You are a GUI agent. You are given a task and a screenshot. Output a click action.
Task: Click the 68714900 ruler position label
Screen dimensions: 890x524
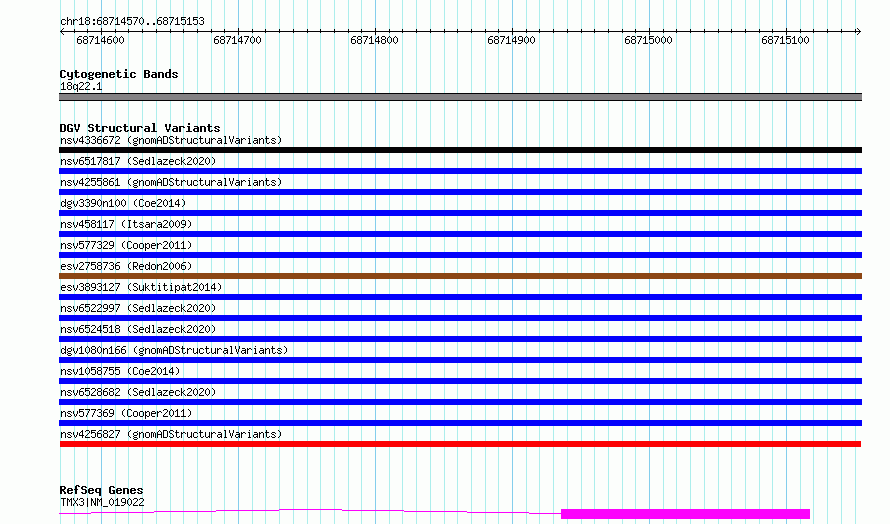(511, 40)
